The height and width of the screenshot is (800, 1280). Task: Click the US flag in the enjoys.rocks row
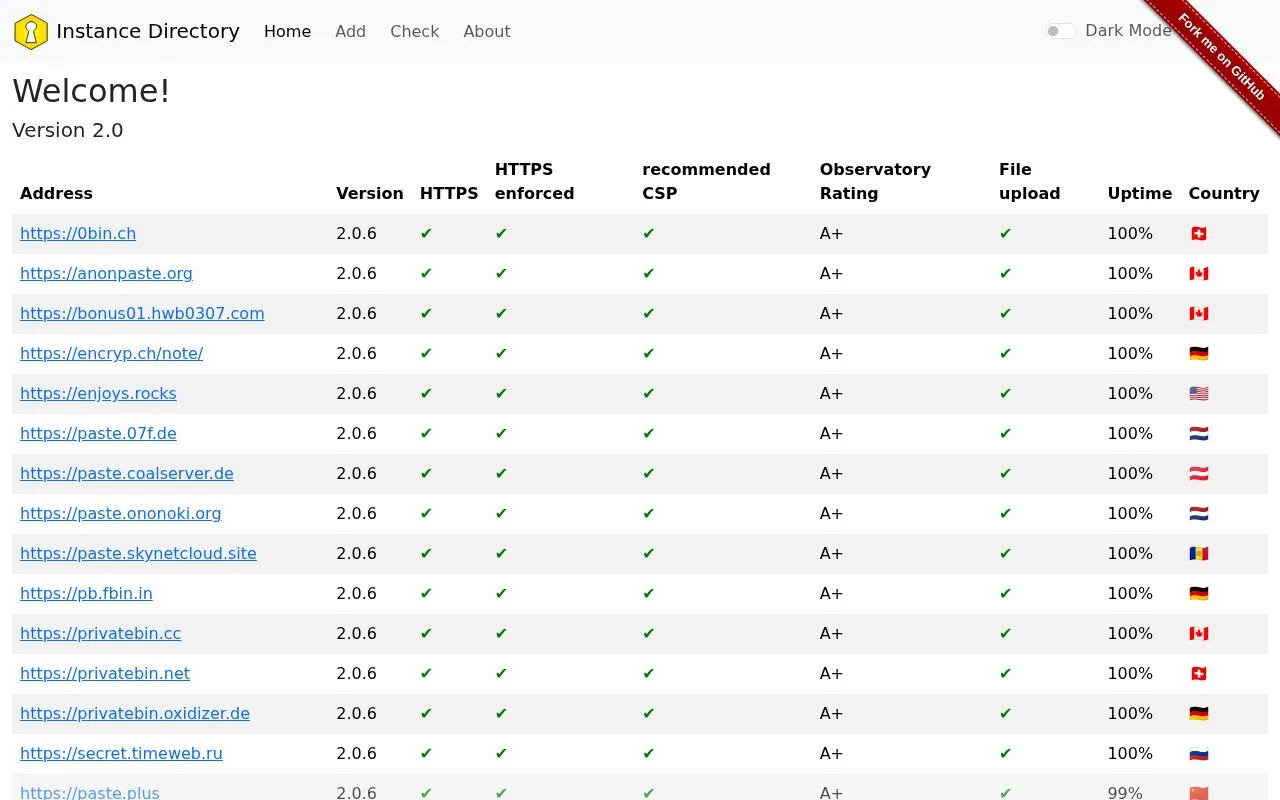click(1198, 393)
